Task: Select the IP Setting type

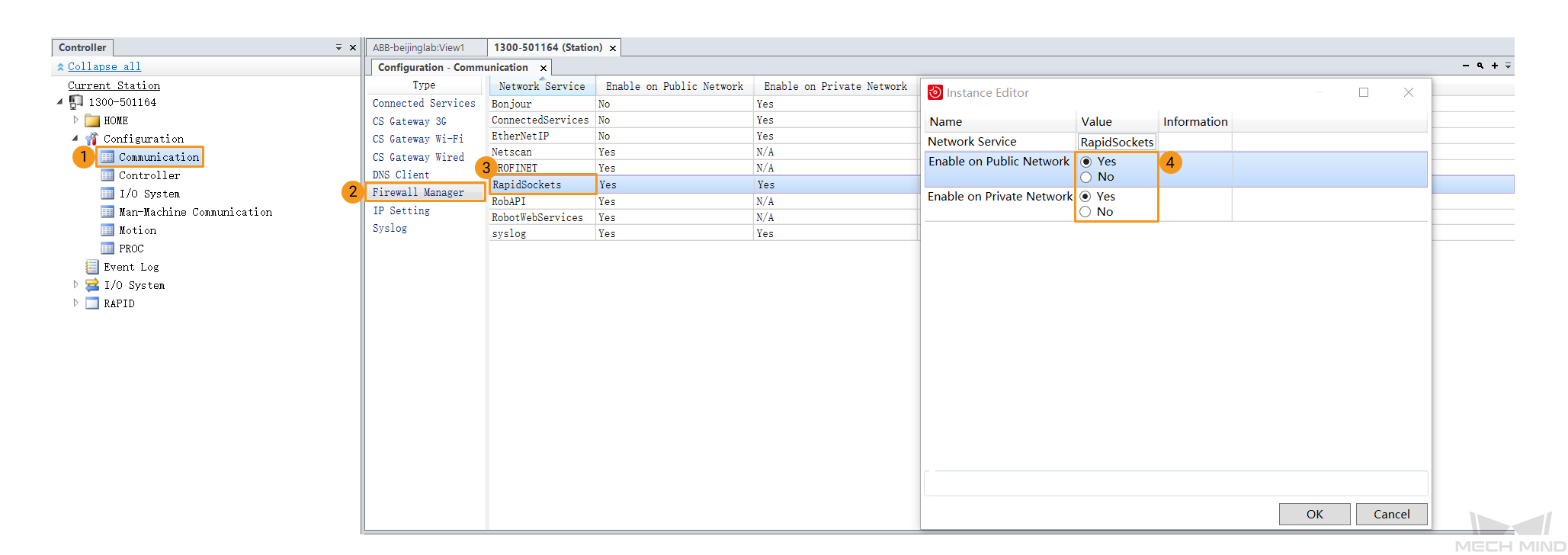Action: click(x=401, y=210)
